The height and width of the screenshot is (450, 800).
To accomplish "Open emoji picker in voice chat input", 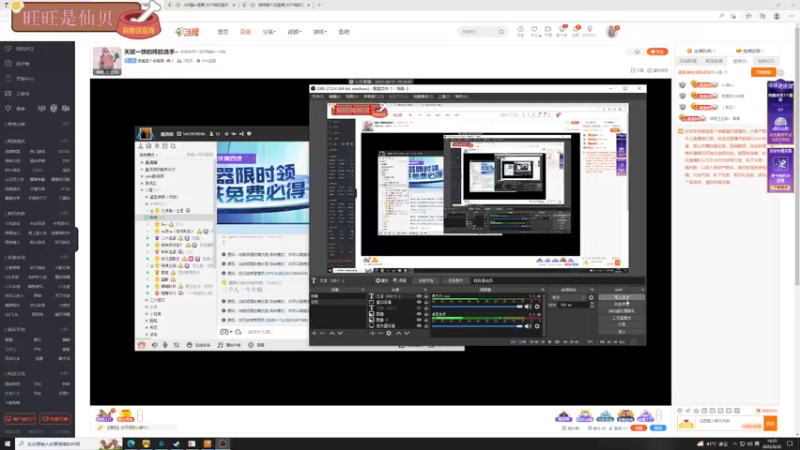I will point(238,332).
